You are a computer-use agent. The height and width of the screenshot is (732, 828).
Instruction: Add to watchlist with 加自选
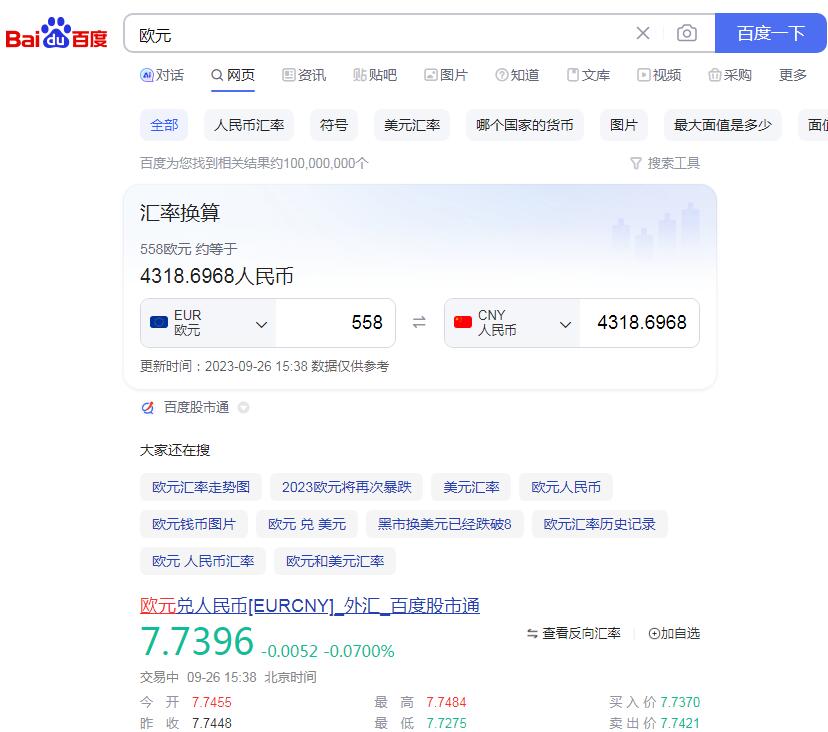point(674,633)
